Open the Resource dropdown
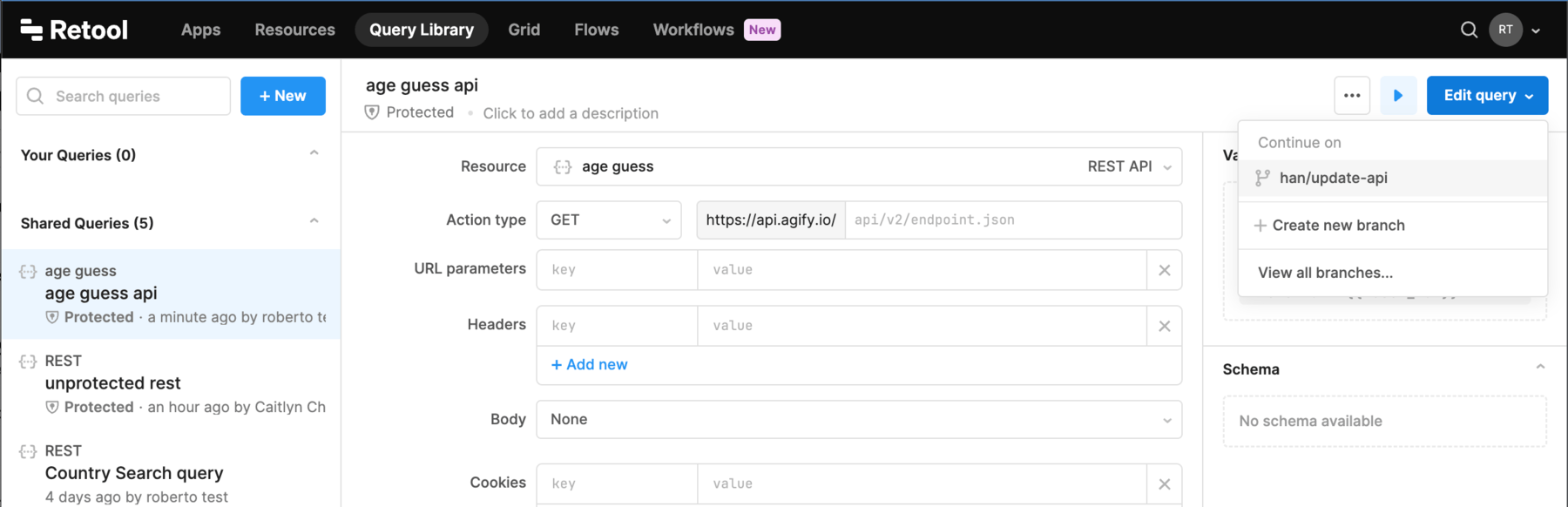Screen dimensions: 1568x507 click(x=859, y=166)
